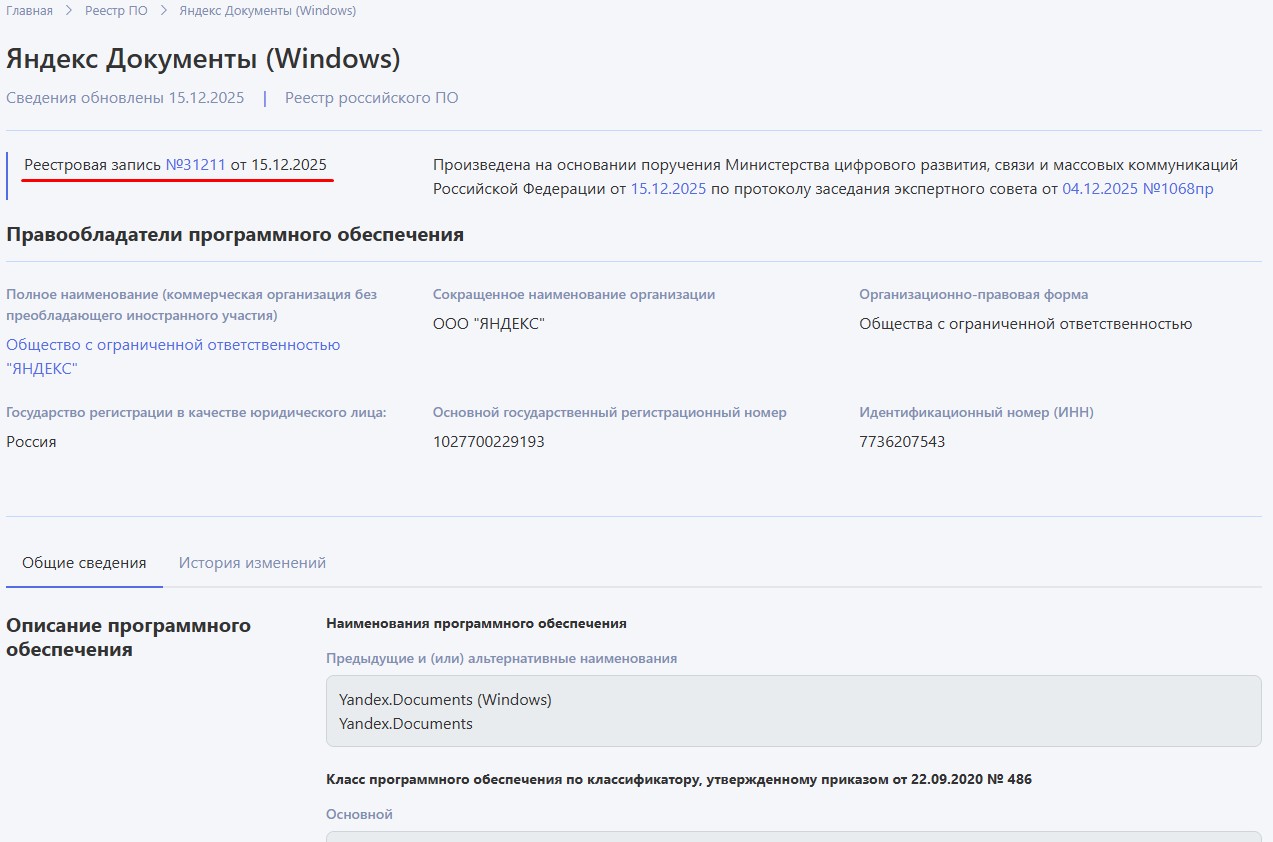
Task: Switch to the Общие сведения tab
Action: (84, 562)
